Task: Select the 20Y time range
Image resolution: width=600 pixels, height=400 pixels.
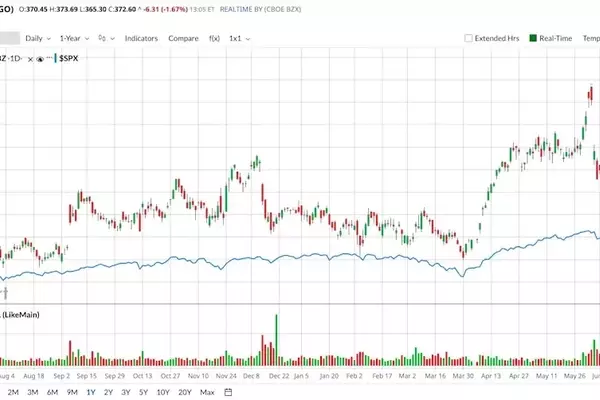Action: 185,392
